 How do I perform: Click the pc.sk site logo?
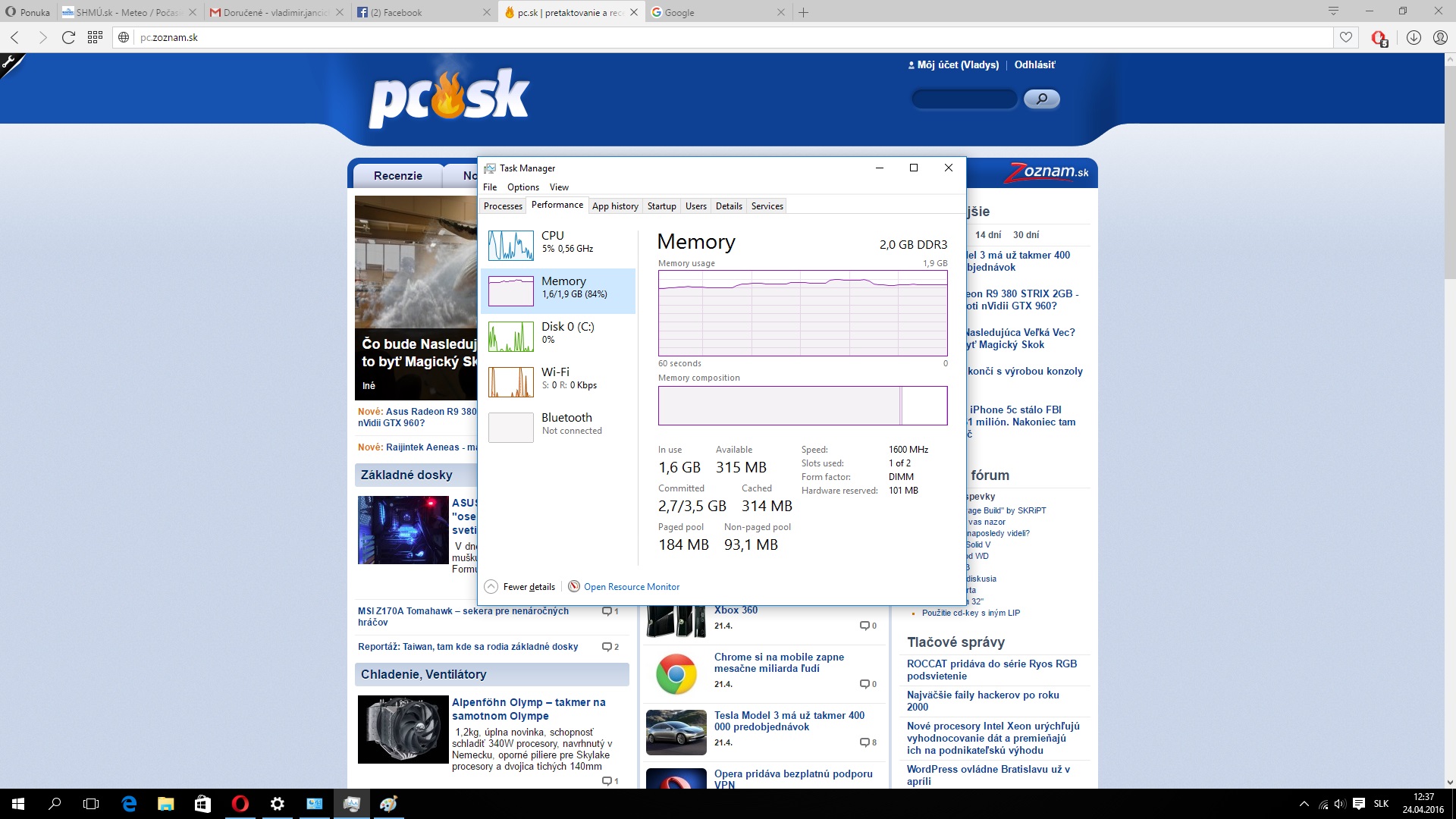tap(448, 97)
